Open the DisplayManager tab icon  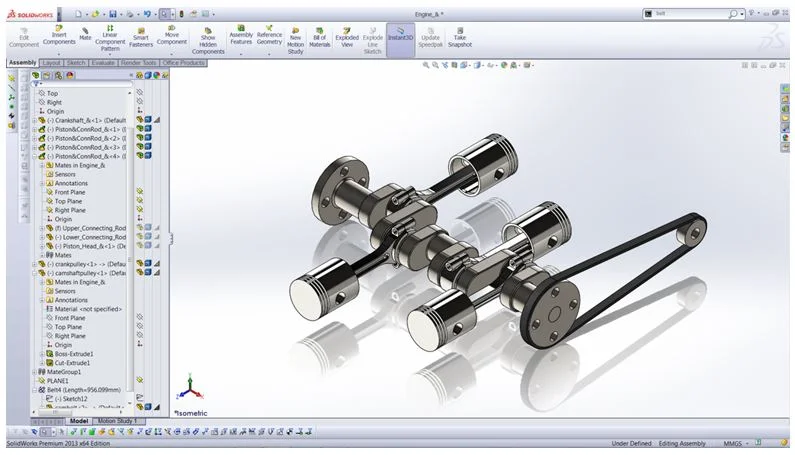pos(70,76)
